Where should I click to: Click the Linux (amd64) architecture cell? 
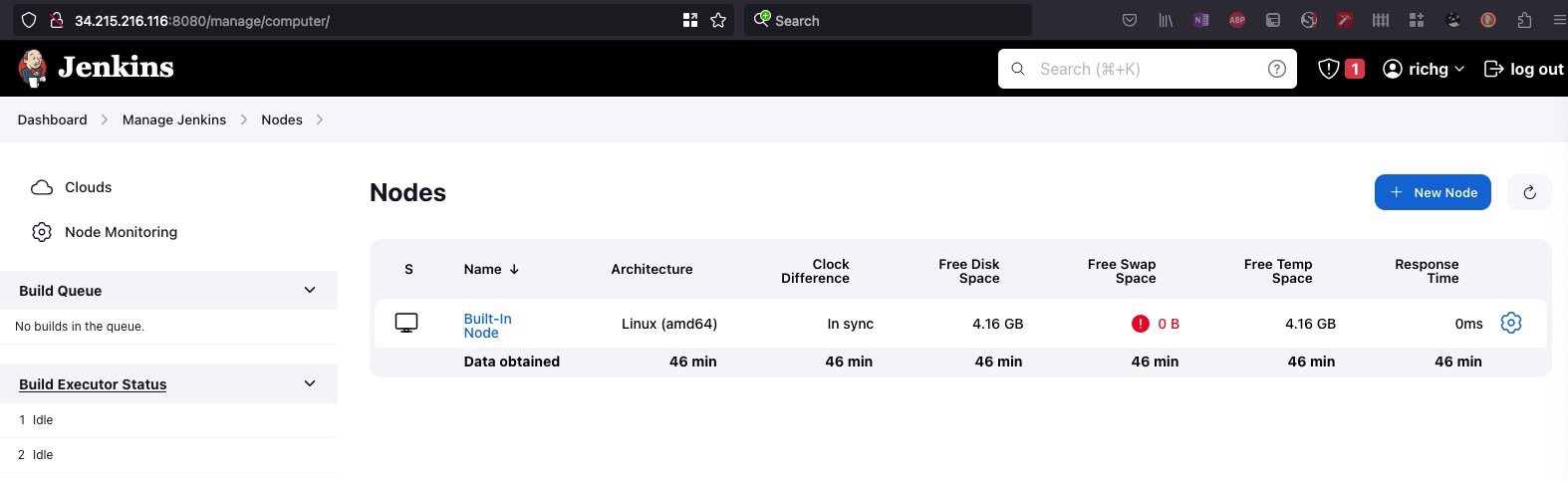click(669, 324)
